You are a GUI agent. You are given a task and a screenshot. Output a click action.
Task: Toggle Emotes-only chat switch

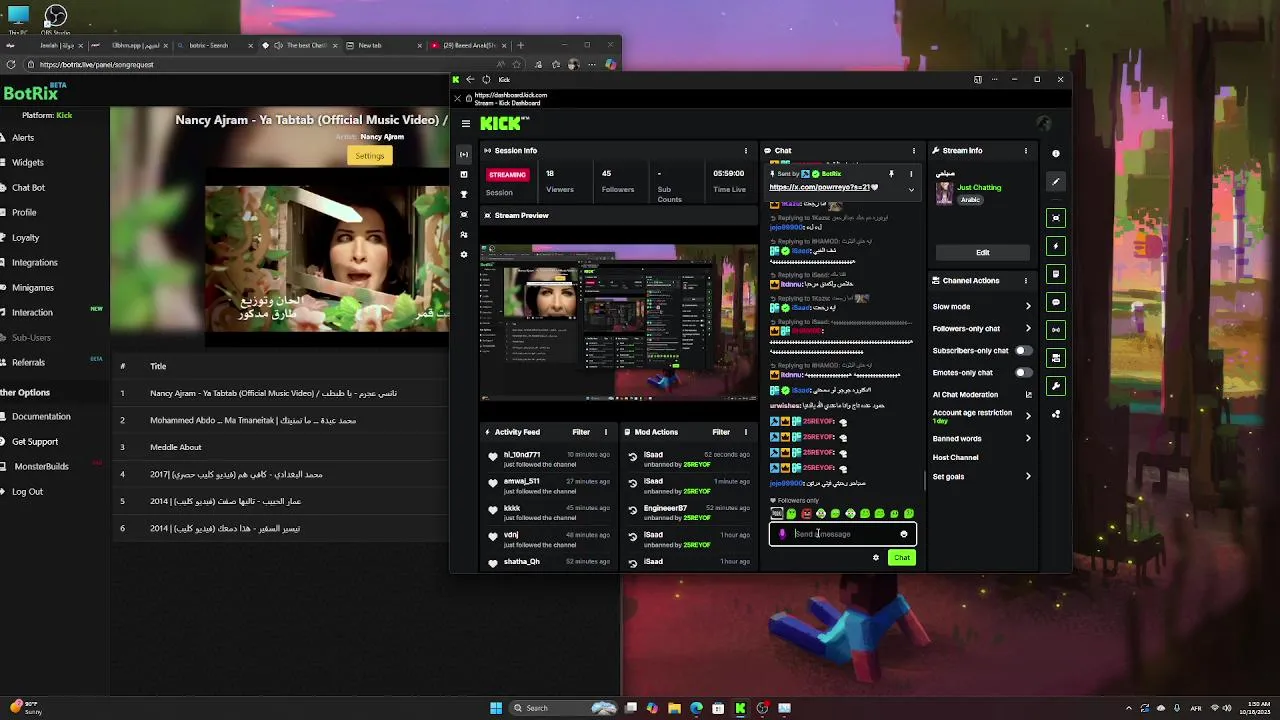(x=1023, y=373)
